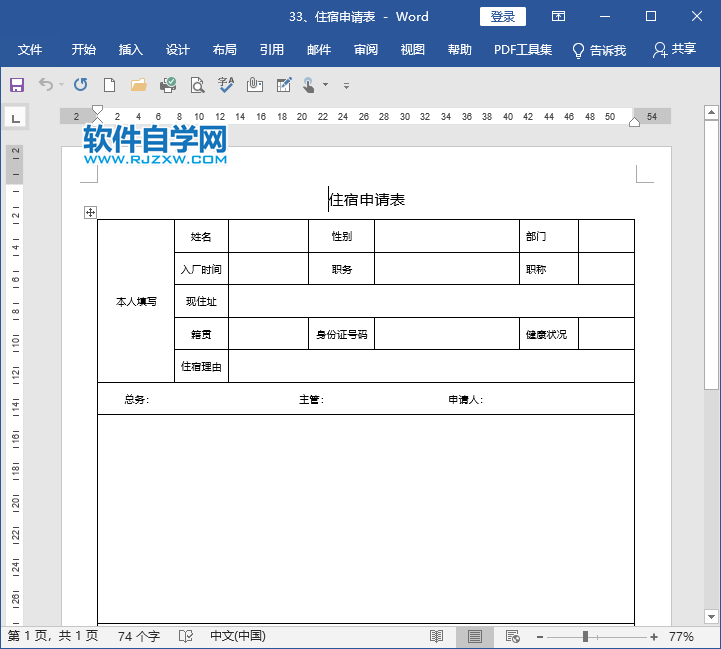Switch to the 视图 tab
Viewport: 721px width, 649px height.
click(x=412, y=49)
